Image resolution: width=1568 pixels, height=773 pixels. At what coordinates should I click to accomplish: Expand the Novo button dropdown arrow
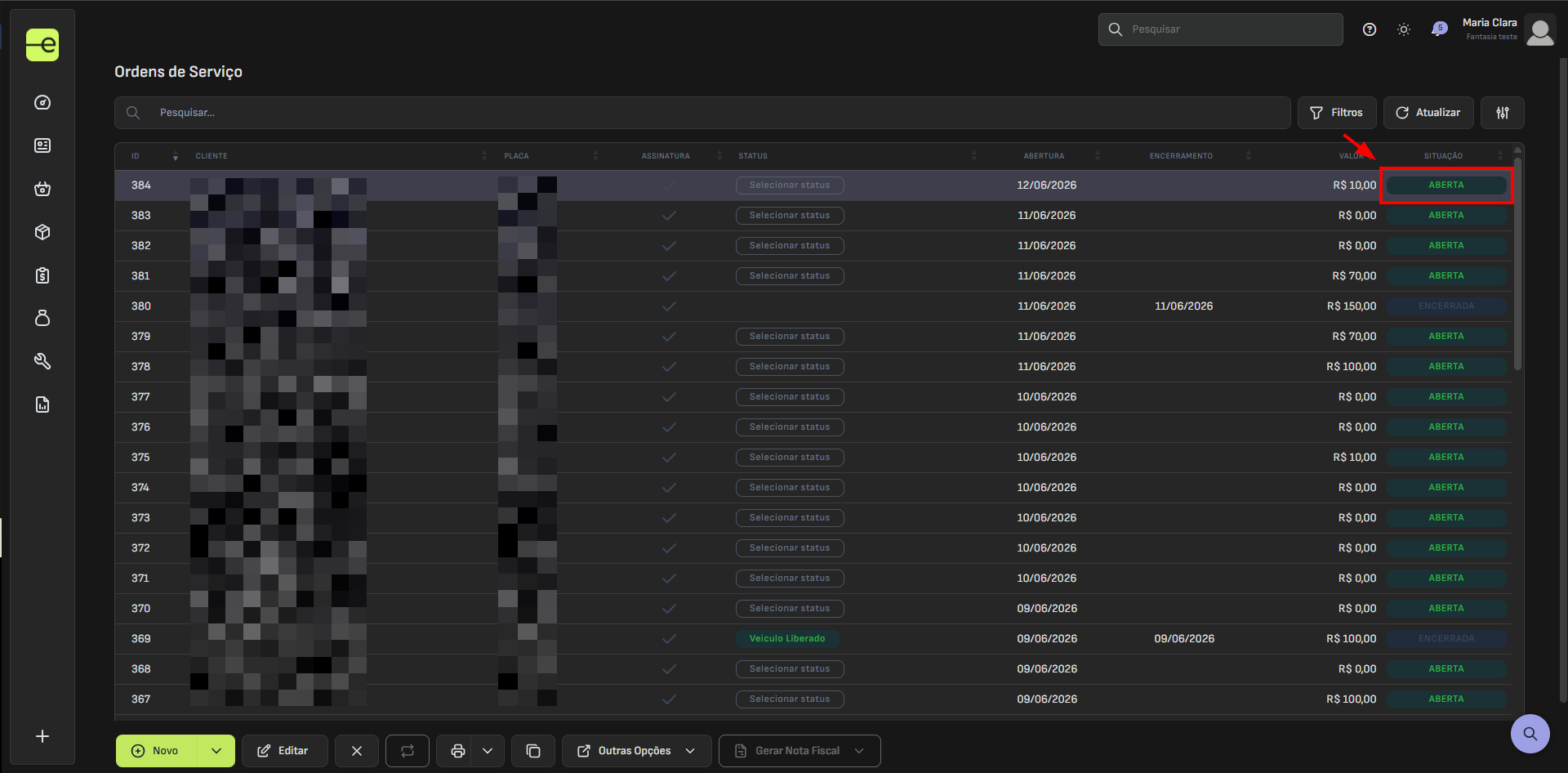click(x=216, y=751)
